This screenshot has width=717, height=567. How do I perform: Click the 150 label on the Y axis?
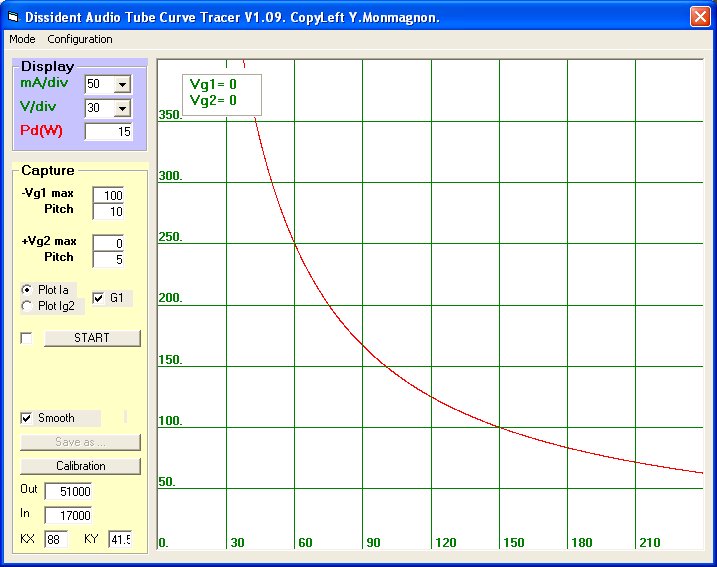[x=170, y=360]
